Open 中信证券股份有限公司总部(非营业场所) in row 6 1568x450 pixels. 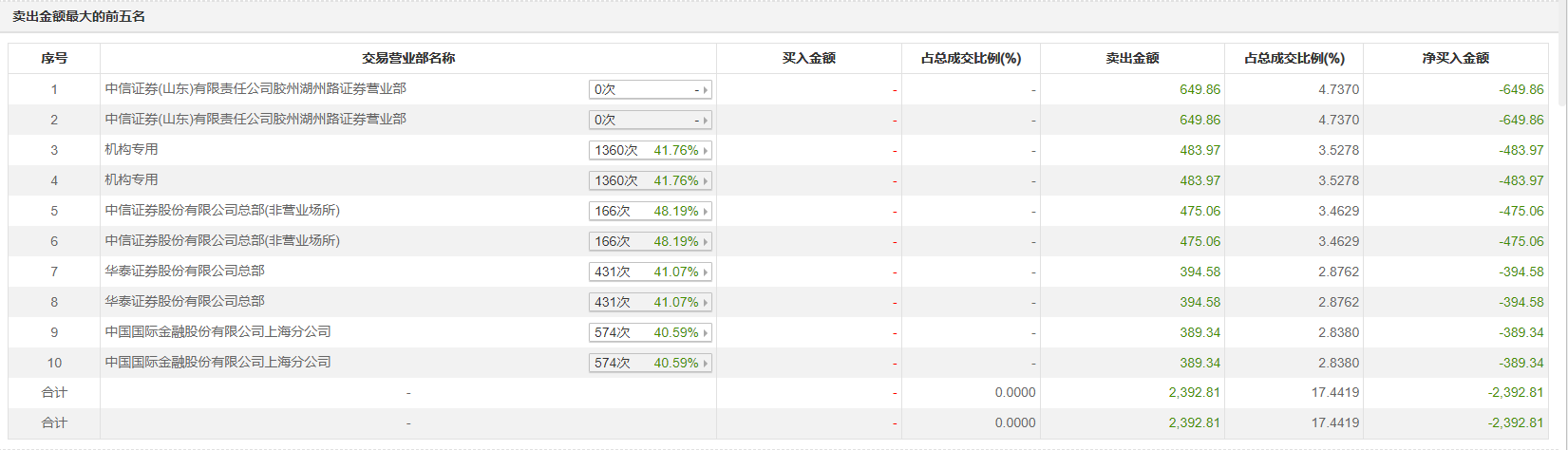click(x=222, y=240)
